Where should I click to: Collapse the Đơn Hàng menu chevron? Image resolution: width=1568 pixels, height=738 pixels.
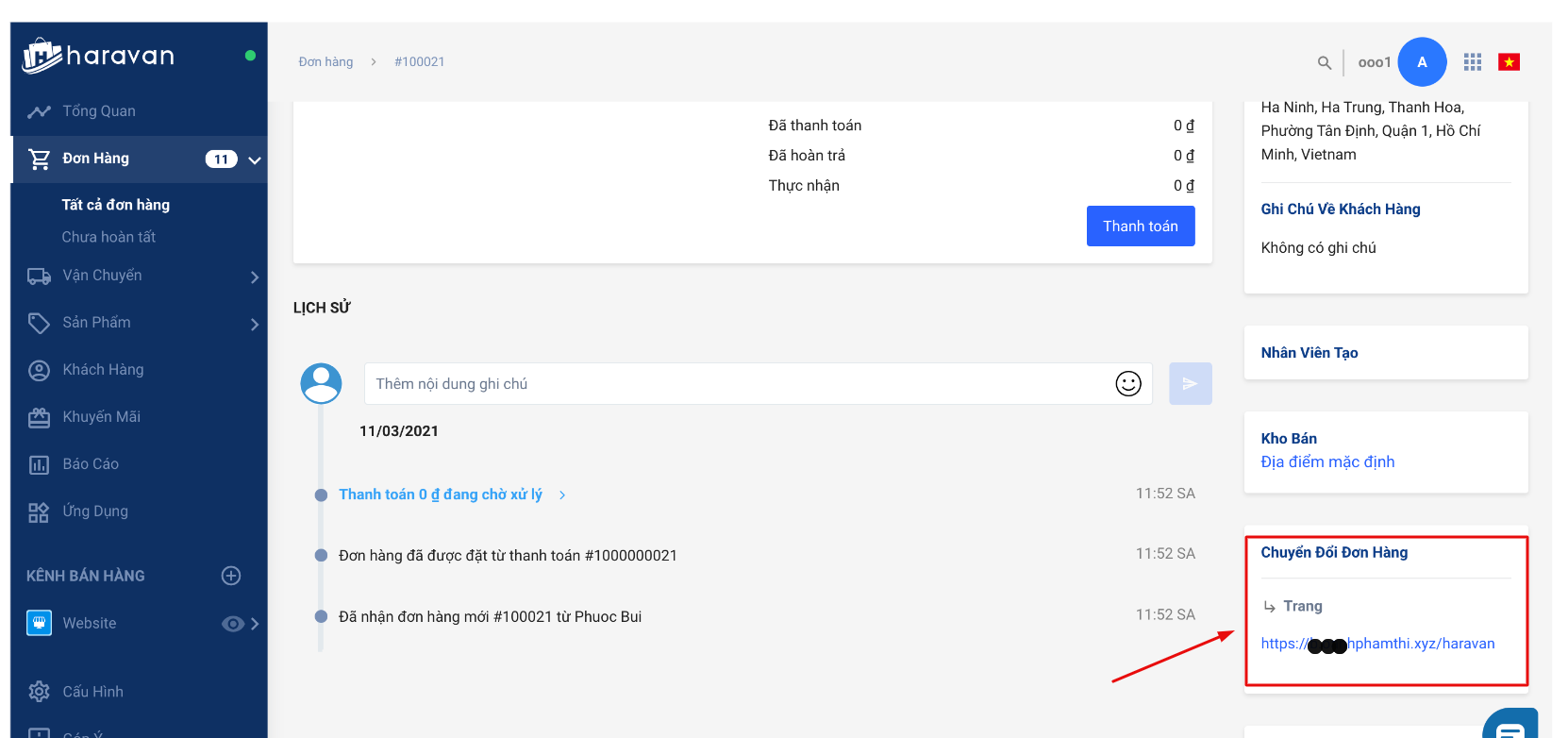[254, 159]
